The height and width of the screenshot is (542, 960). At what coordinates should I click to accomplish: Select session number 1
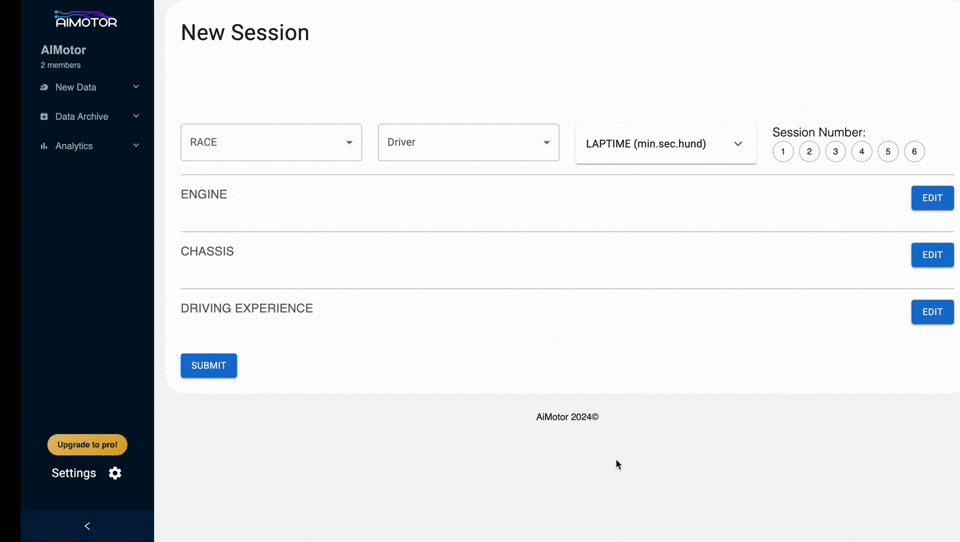click(x=783, y=152)
